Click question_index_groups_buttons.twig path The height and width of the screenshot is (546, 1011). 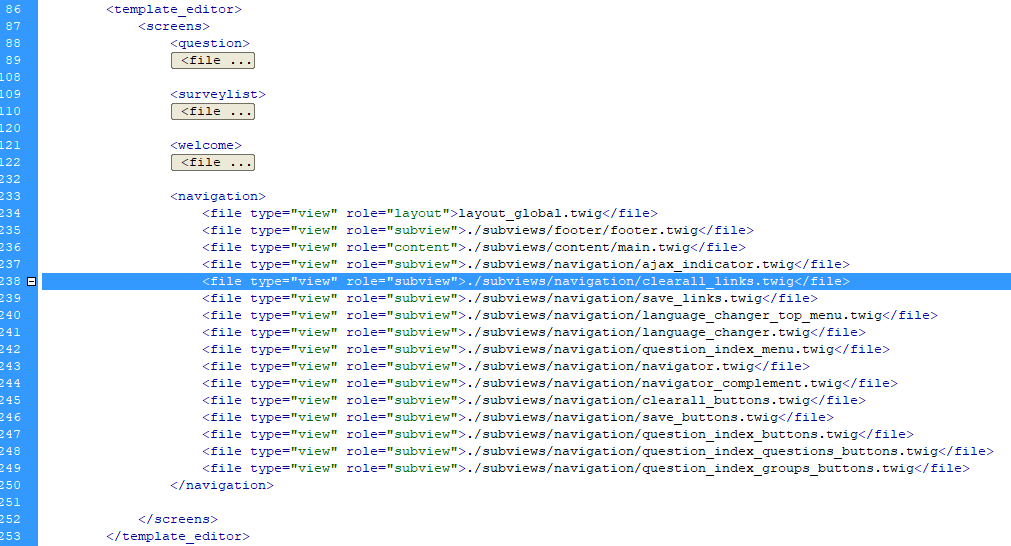(x=689, y=469)
